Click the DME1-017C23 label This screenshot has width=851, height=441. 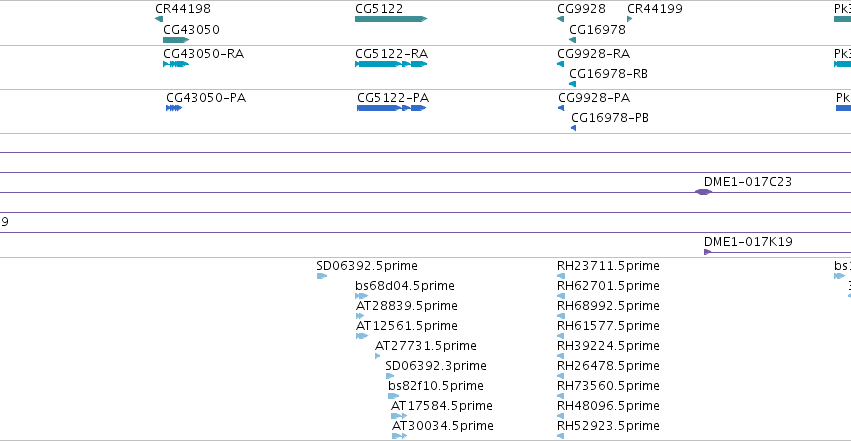click(x=748, y=182)
